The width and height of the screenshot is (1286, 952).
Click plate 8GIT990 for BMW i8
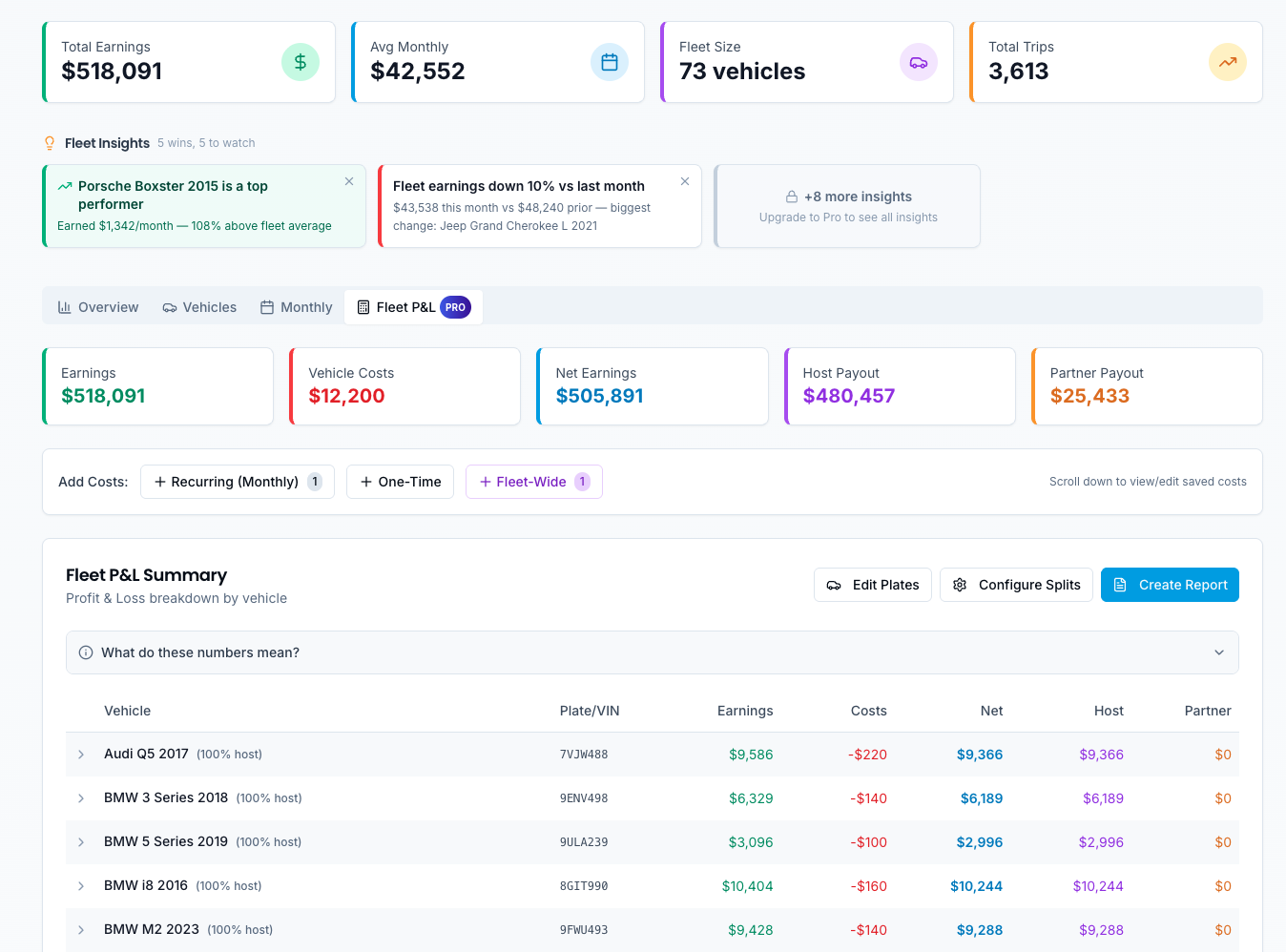point(584,886)
